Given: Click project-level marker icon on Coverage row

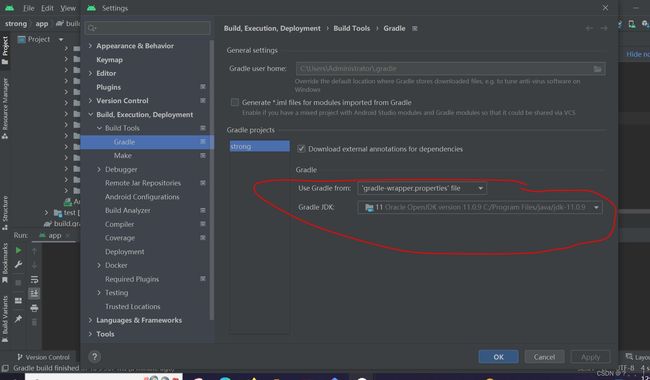Looking at the screenshot, I should 203,237.
